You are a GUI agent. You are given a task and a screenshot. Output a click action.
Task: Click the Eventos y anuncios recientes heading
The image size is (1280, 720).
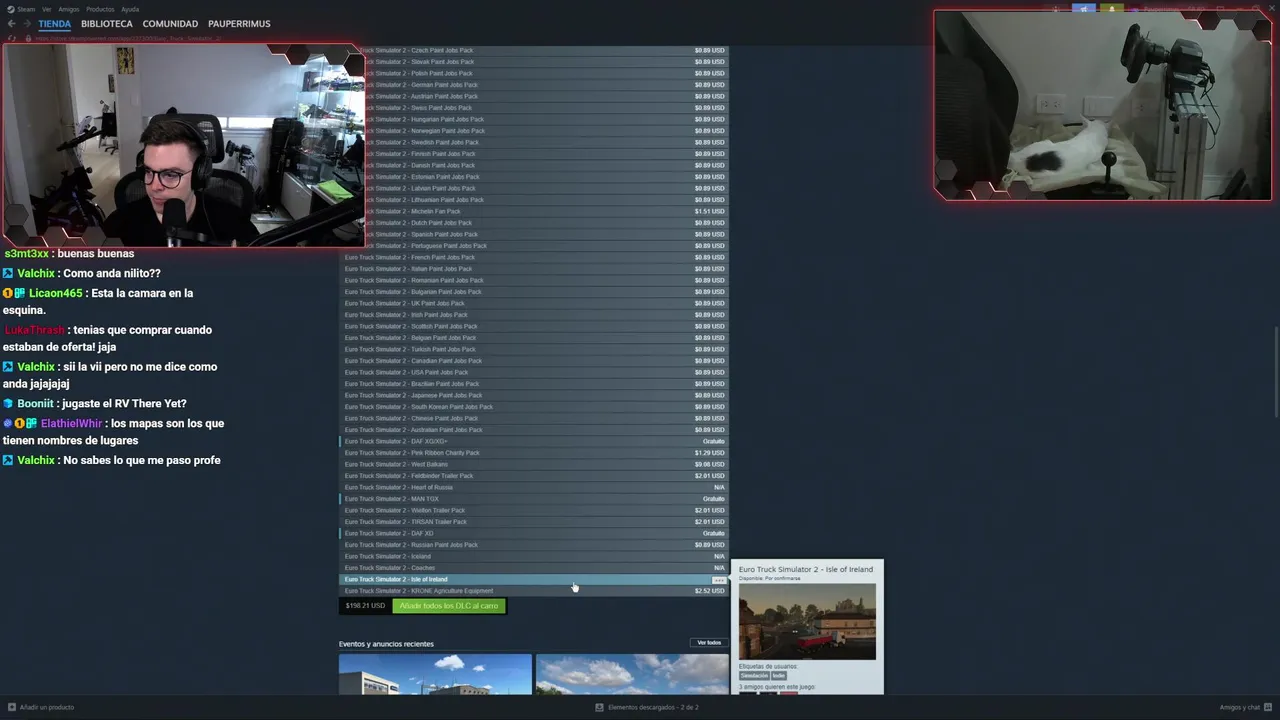386,644
